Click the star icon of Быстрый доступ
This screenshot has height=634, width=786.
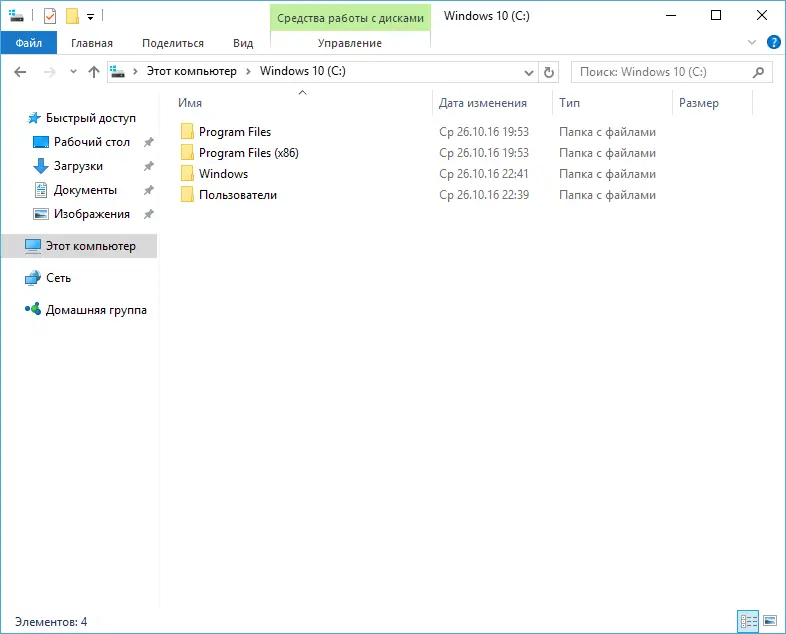pyautogui.click(x=34, y=118)
